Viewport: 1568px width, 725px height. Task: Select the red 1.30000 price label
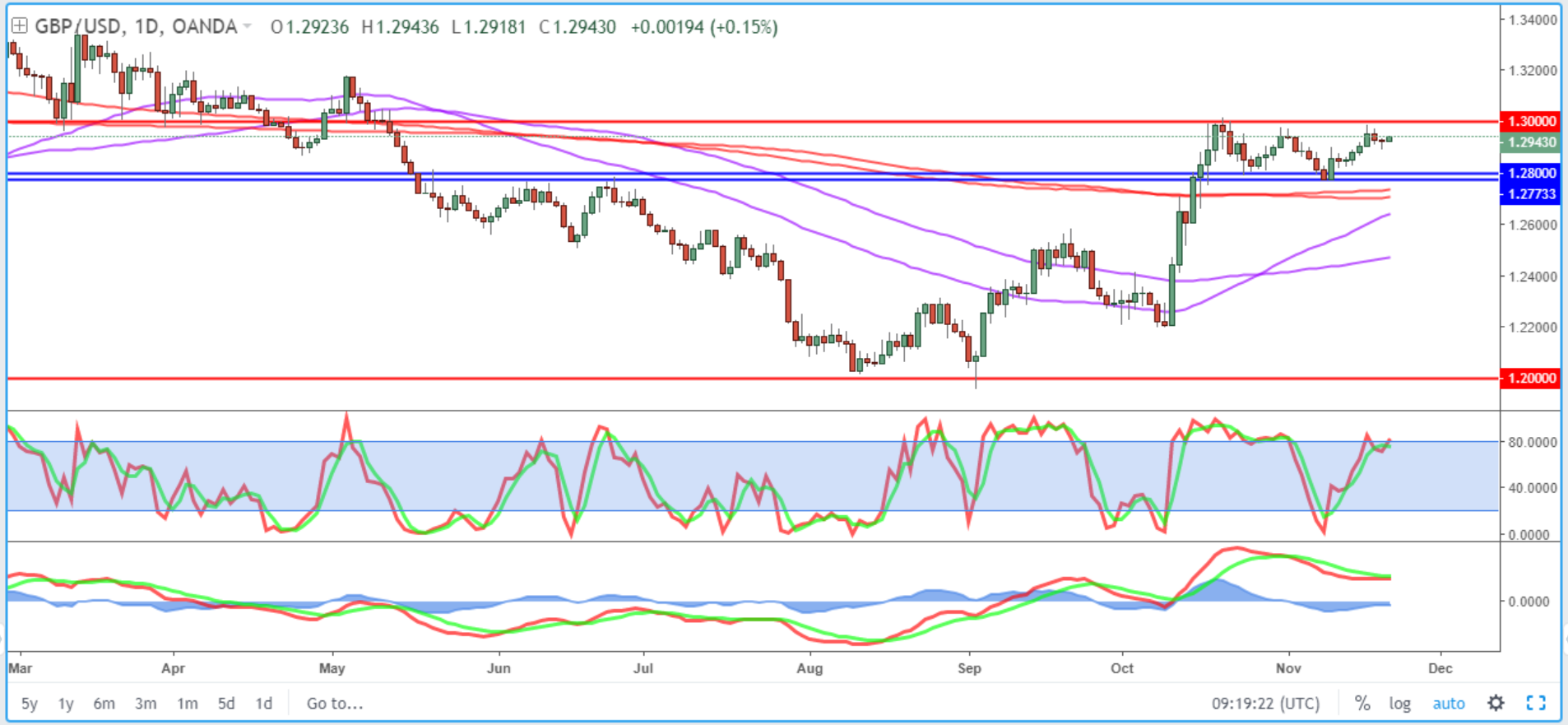[x=1530, y=121]
